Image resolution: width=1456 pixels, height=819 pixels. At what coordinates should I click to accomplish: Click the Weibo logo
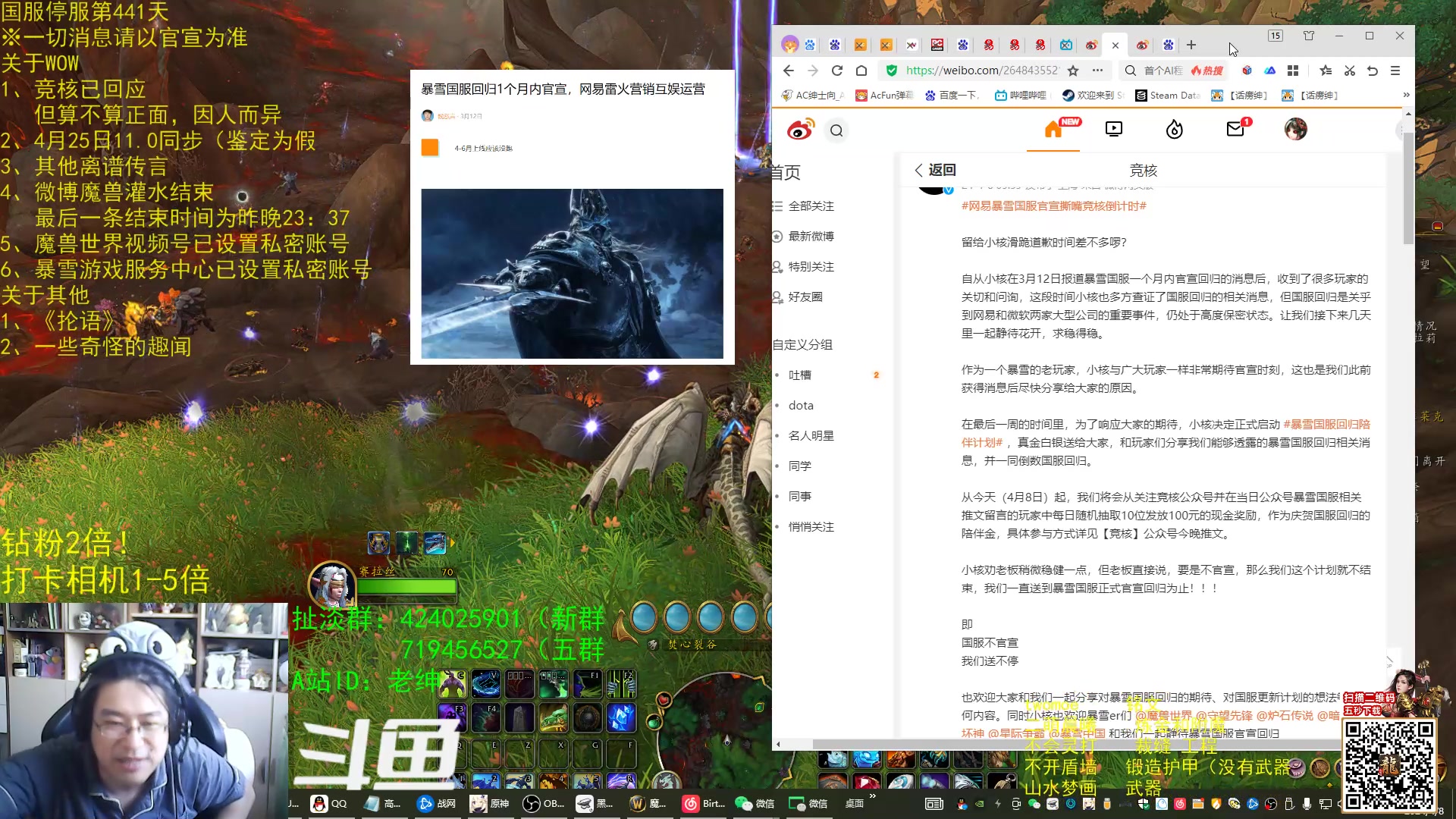(x=800, y=130)
